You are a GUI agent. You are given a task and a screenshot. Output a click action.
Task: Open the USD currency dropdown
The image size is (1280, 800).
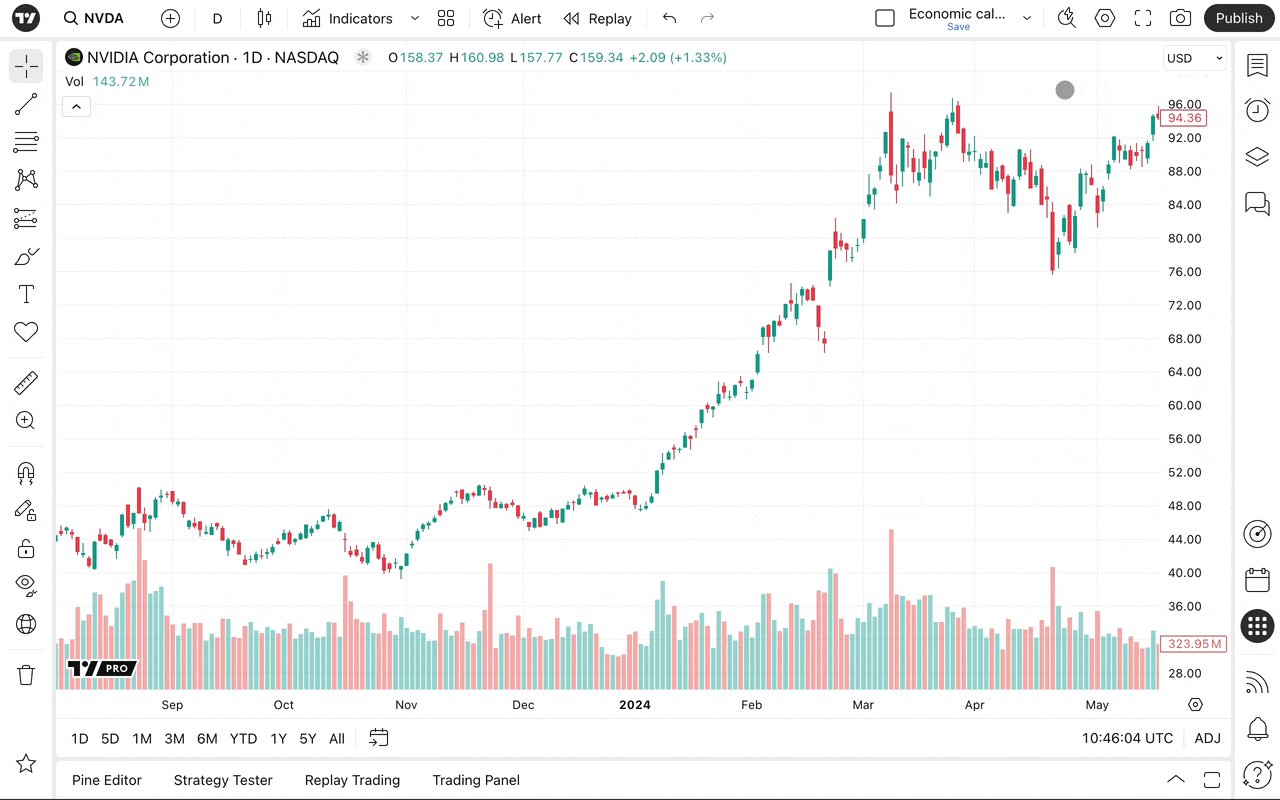pos(1195,58)
